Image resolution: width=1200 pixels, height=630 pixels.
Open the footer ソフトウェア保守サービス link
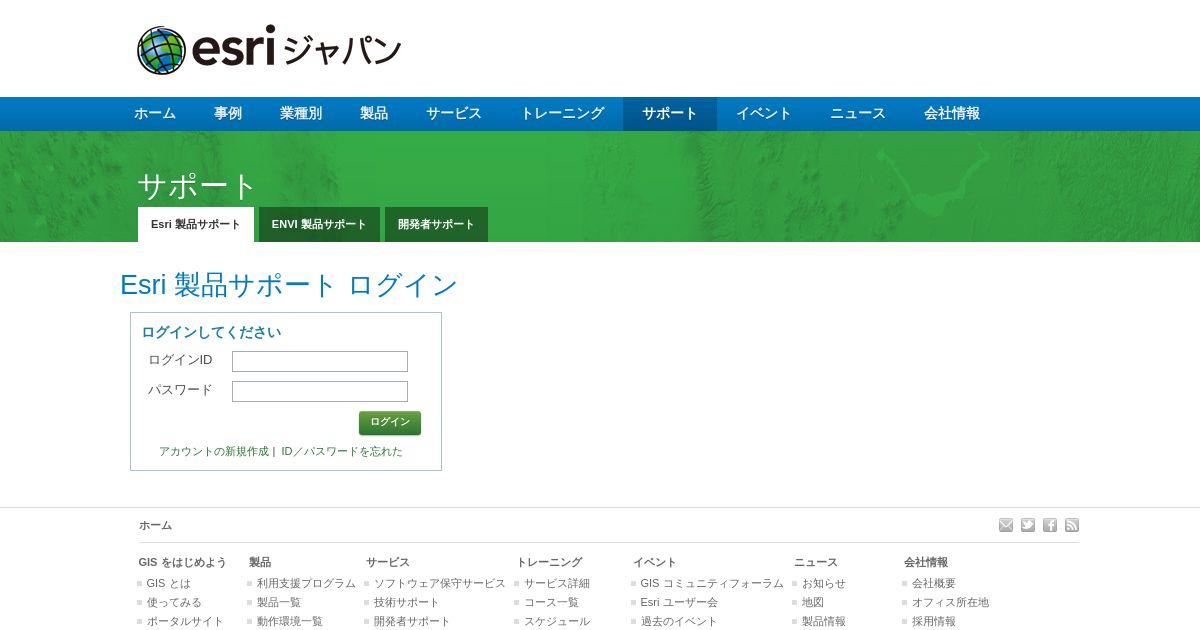click(440, 583)
